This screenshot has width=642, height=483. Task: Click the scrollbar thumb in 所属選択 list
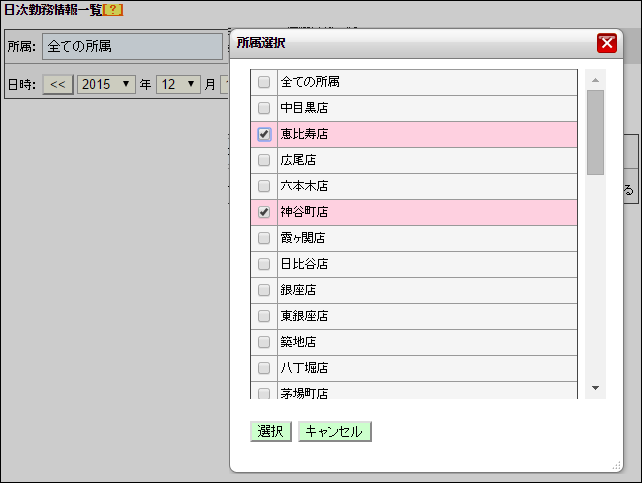coord(595,132)
